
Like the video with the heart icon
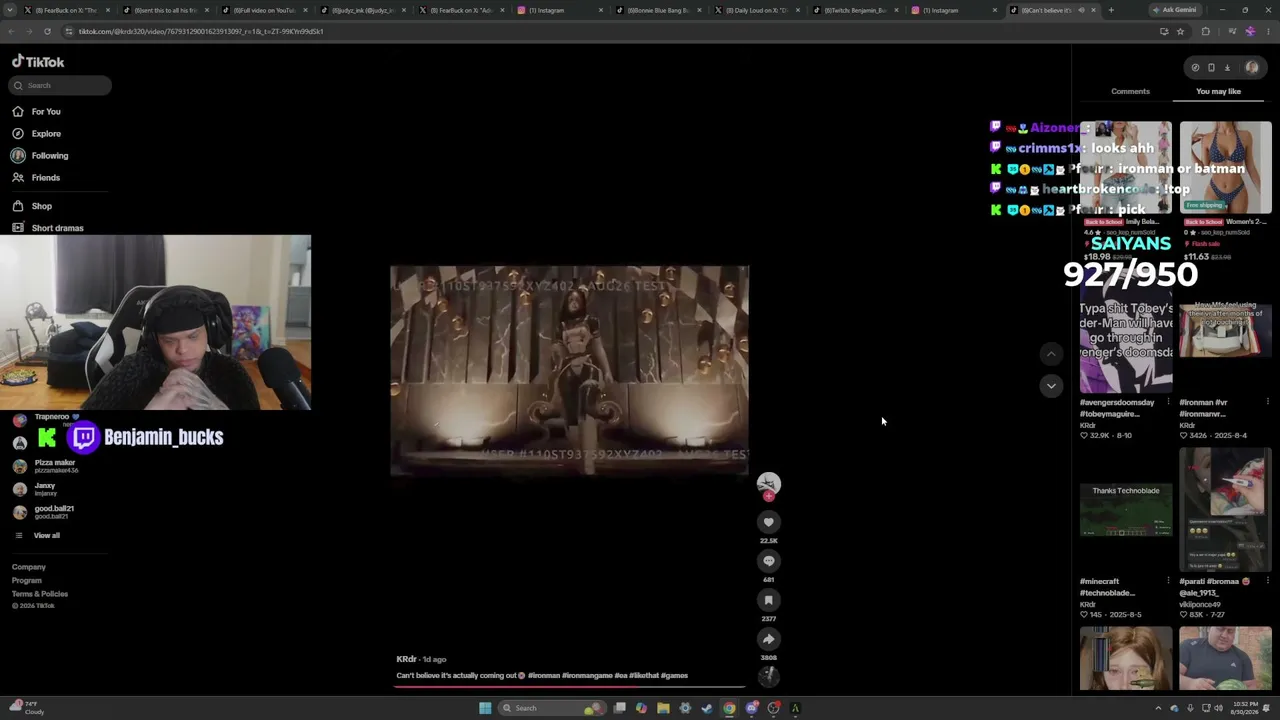point(768,522)
